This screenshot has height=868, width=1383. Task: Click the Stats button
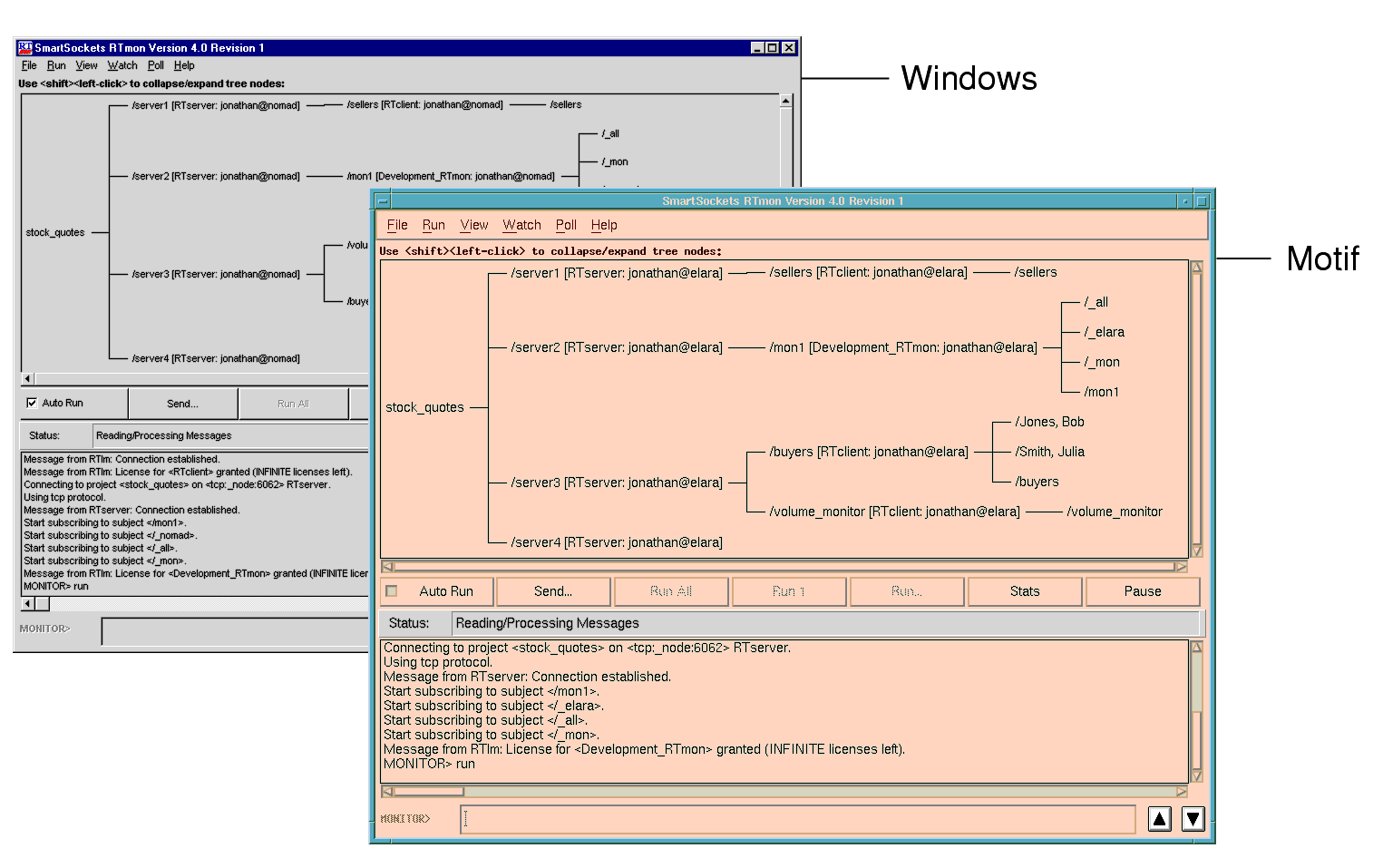coord(1025,591)
